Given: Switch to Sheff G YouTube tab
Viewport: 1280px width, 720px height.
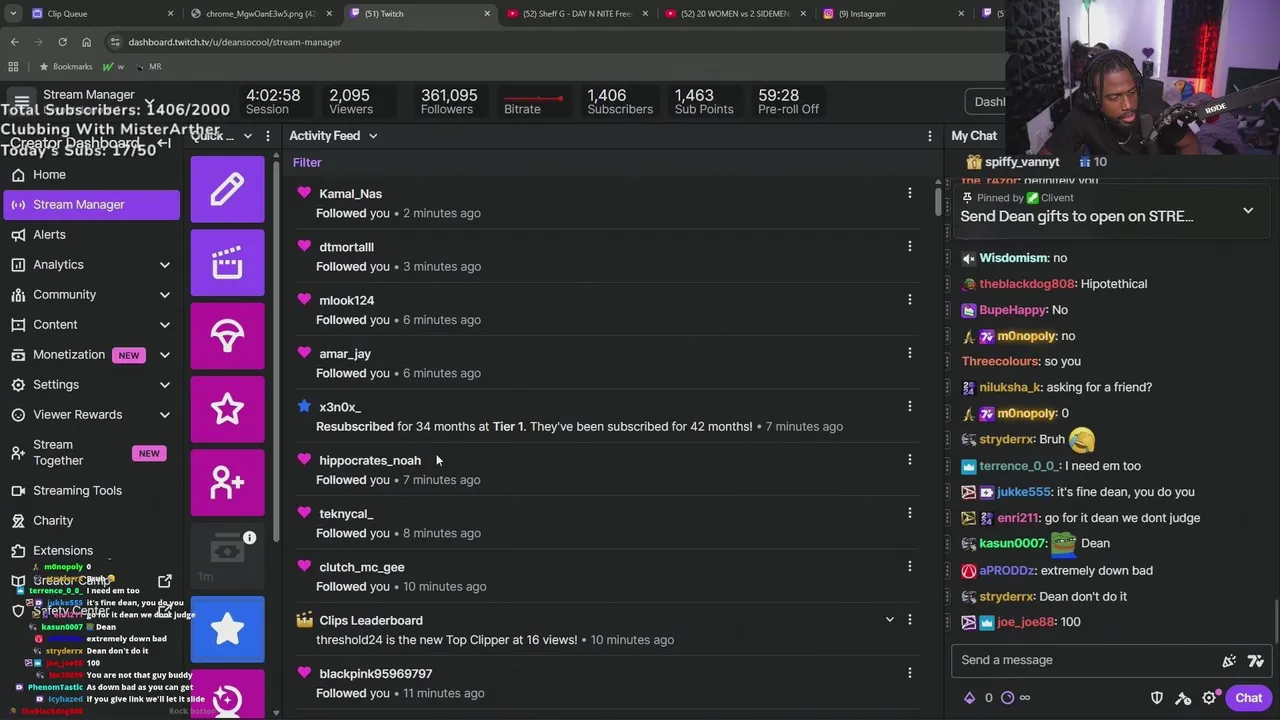Looking at the screenshot, I should 577,14.
